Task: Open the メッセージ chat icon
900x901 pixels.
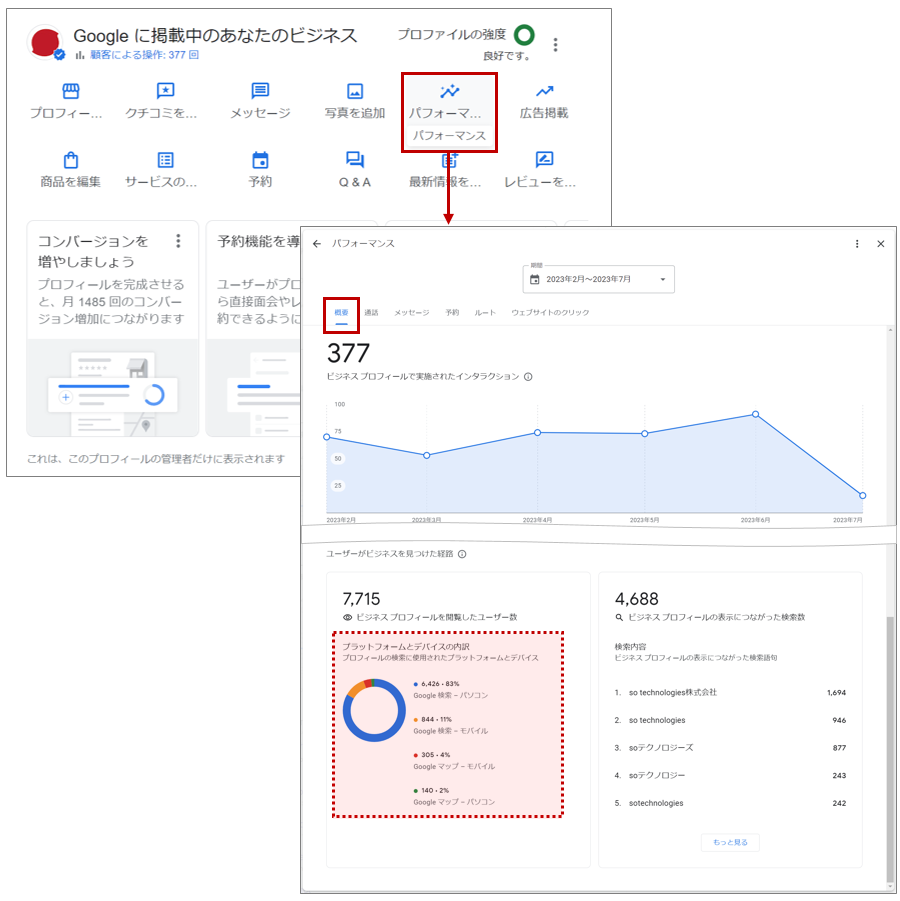Action: coord(260,92)
